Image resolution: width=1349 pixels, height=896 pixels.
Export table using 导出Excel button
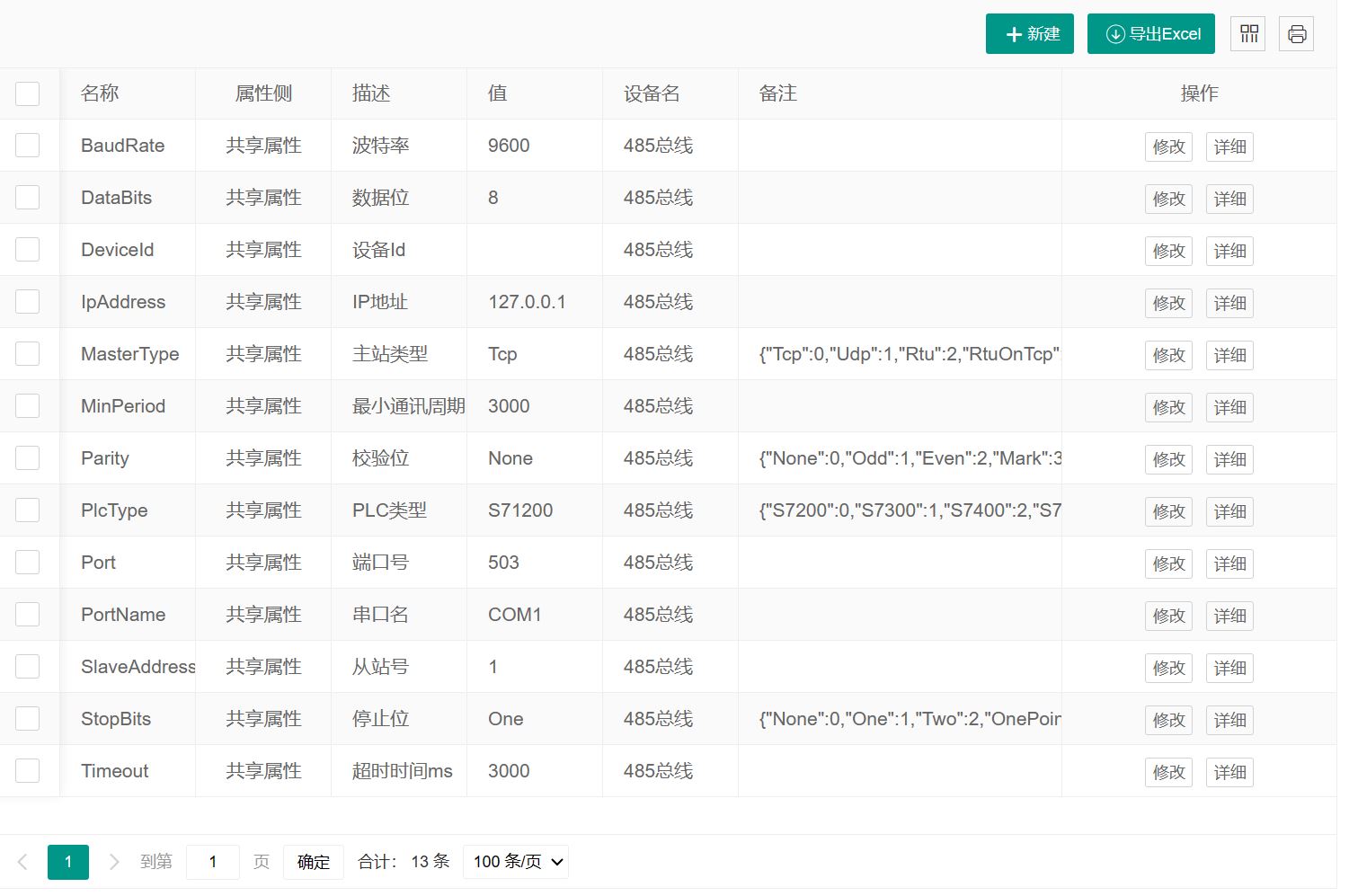1150,34
